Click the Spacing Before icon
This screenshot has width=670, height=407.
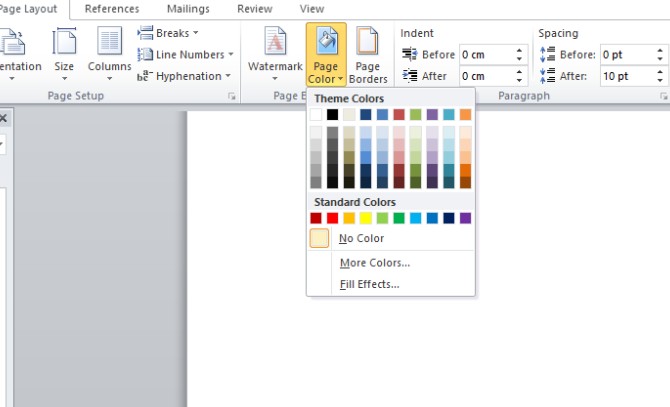tap(547, 54)
